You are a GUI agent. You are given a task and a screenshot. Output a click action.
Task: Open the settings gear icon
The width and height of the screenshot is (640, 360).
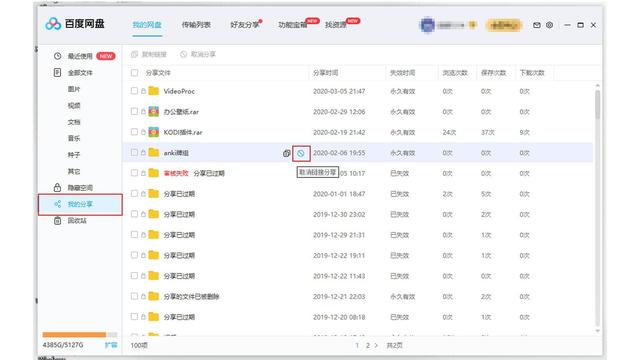point(549,25)
